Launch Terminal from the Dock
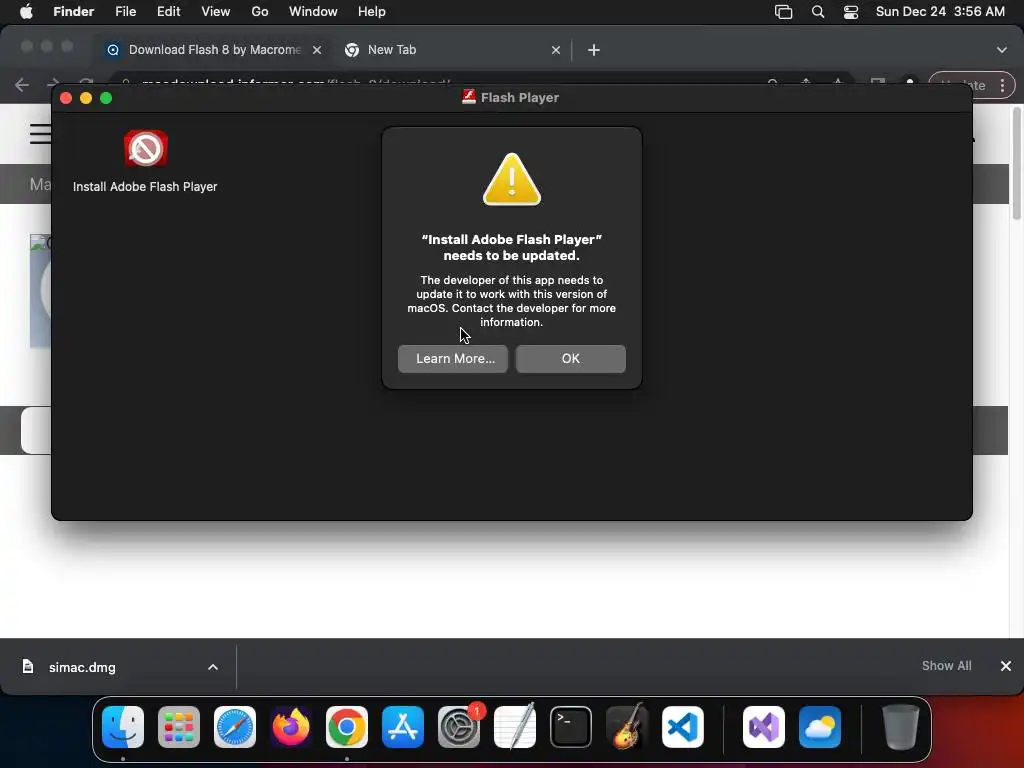 coord(571,726)
